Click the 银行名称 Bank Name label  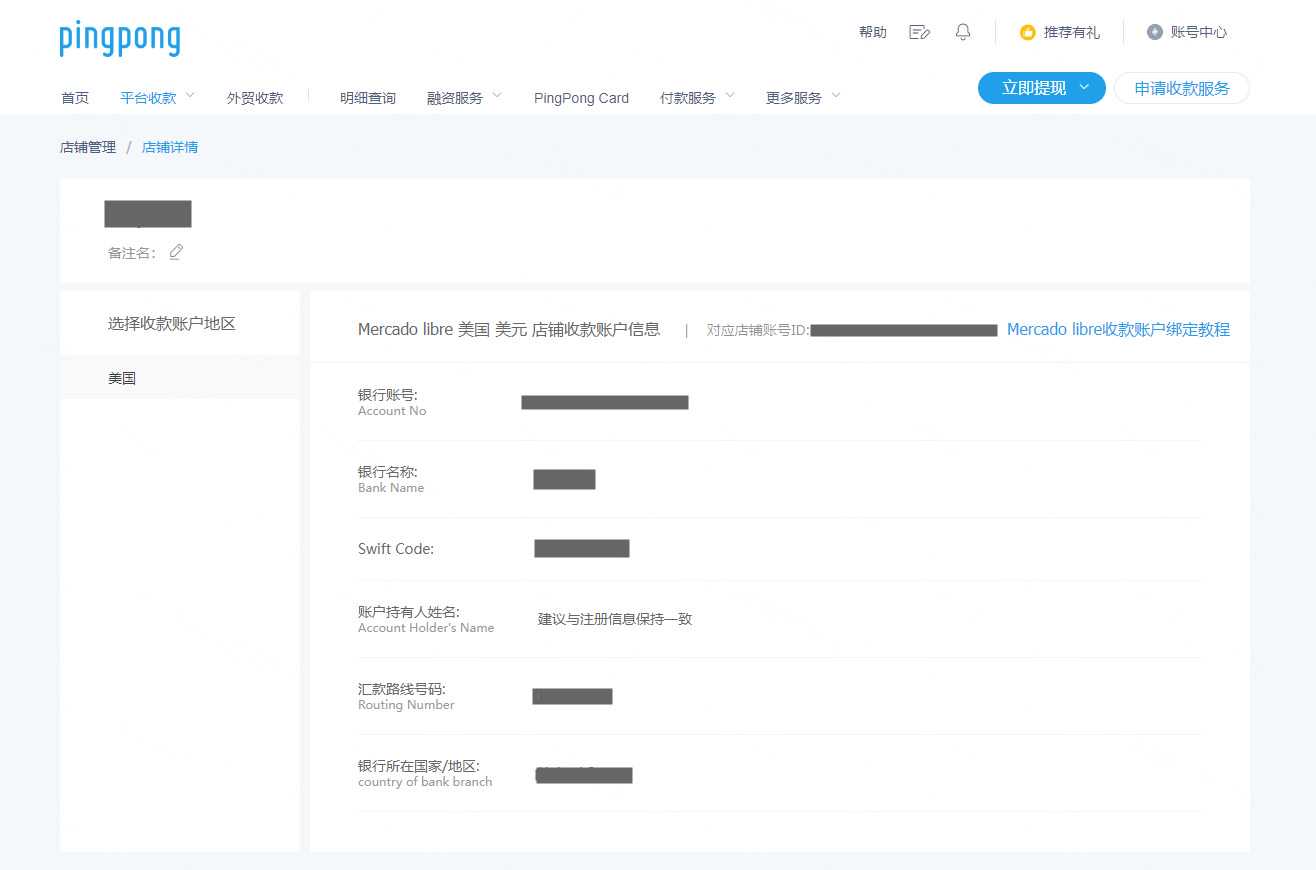[391, 479]
